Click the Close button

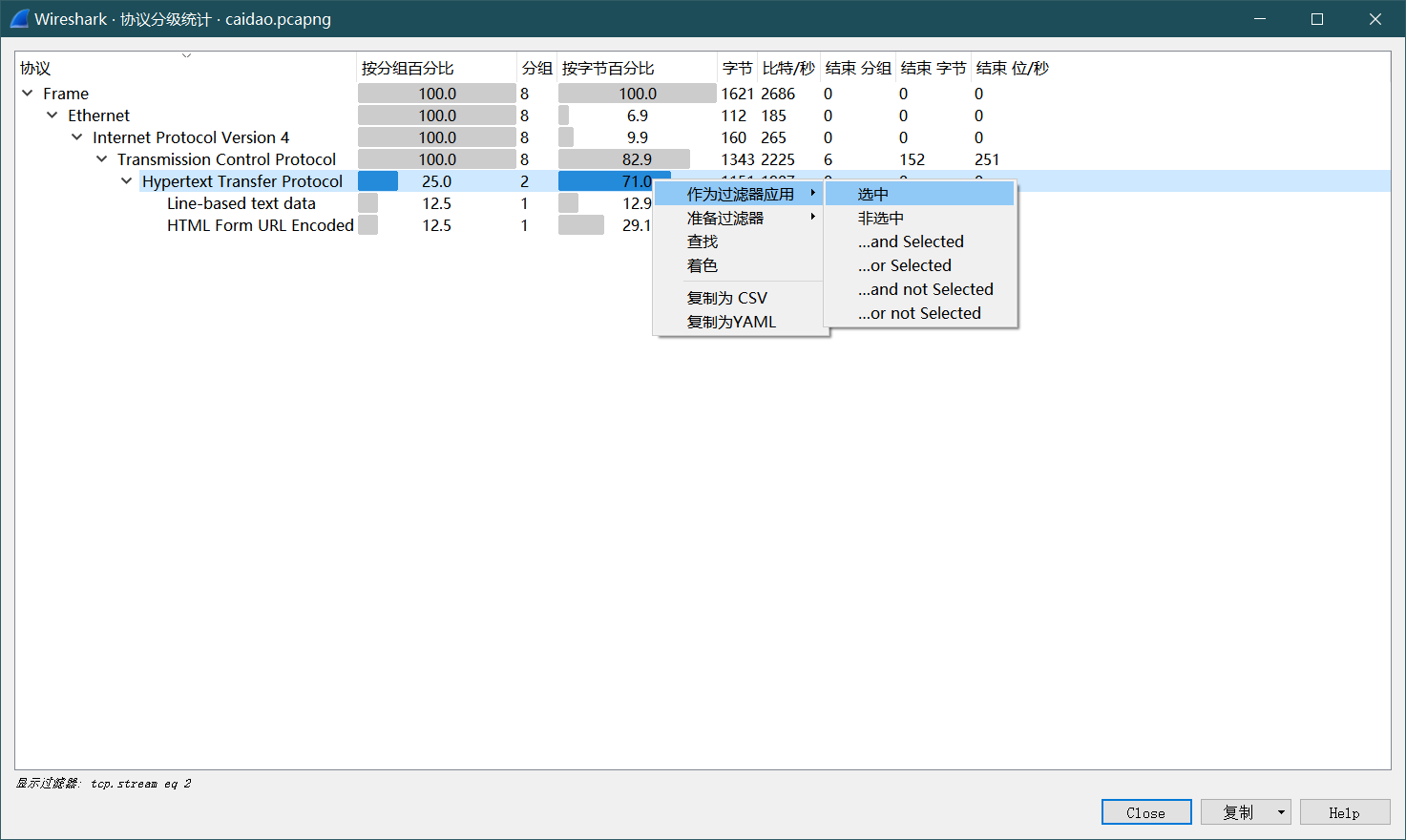[1146, 812]
